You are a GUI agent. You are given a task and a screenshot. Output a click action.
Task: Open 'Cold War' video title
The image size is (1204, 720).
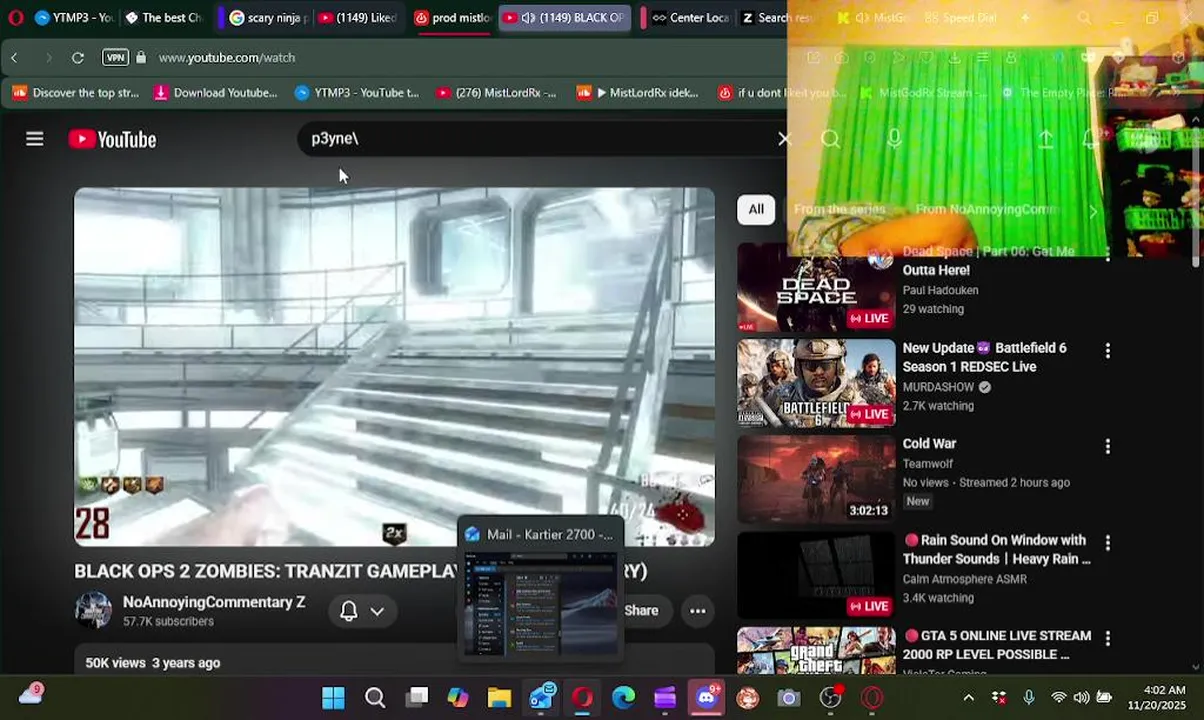(929, 444)
